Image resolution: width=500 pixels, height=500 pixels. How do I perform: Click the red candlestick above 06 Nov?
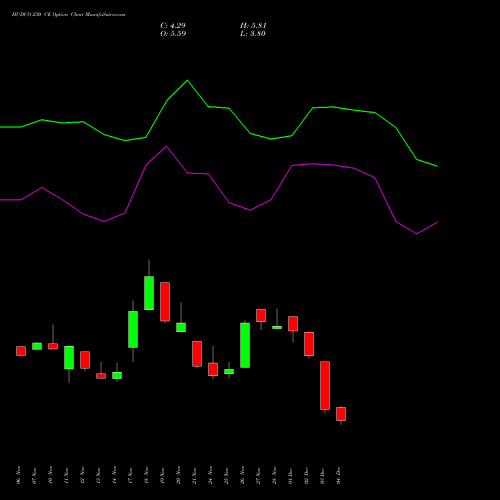coord(21,351)
